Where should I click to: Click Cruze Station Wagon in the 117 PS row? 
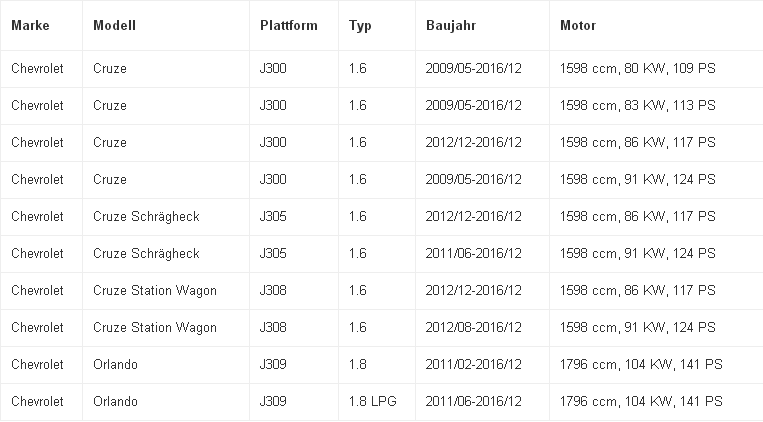pos(154,291)
